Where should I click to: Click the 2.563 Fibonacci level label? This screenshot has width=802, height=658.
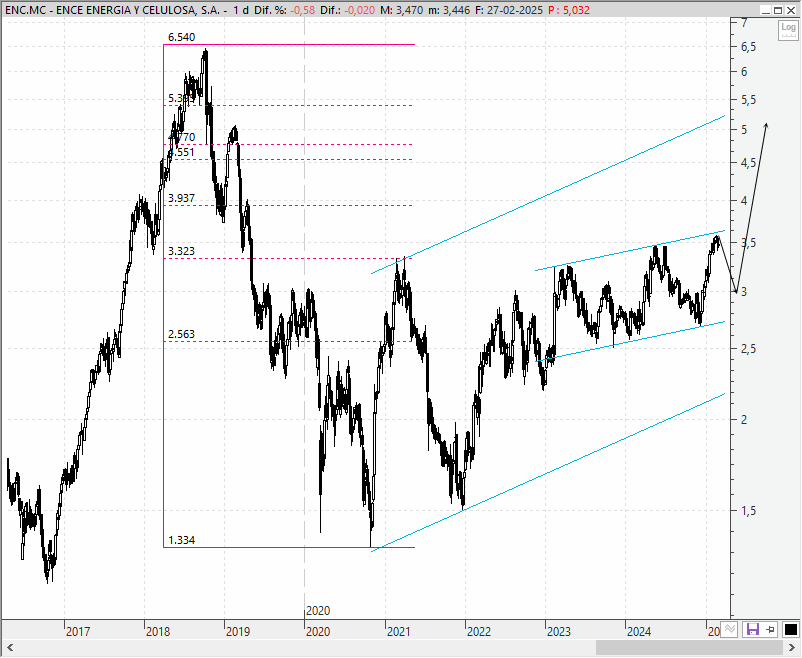(x=182, y=334)
